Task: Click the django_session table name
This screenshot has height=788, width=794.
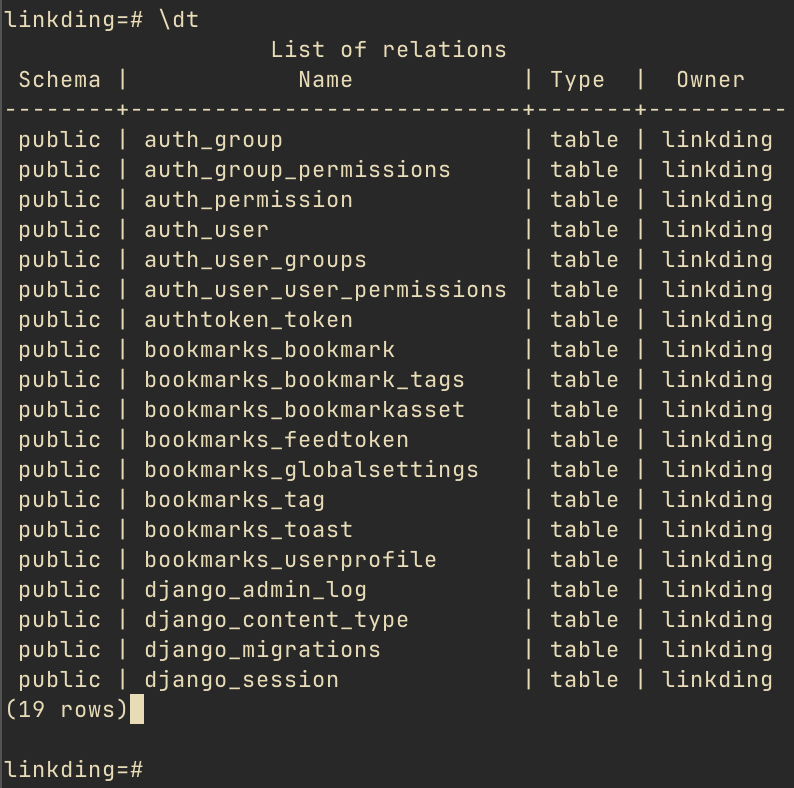Action: [x=242, y=680]
